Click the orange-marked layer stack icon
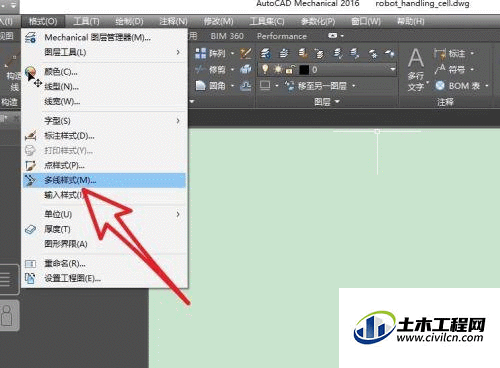500x368 pixels. (302, 53)
